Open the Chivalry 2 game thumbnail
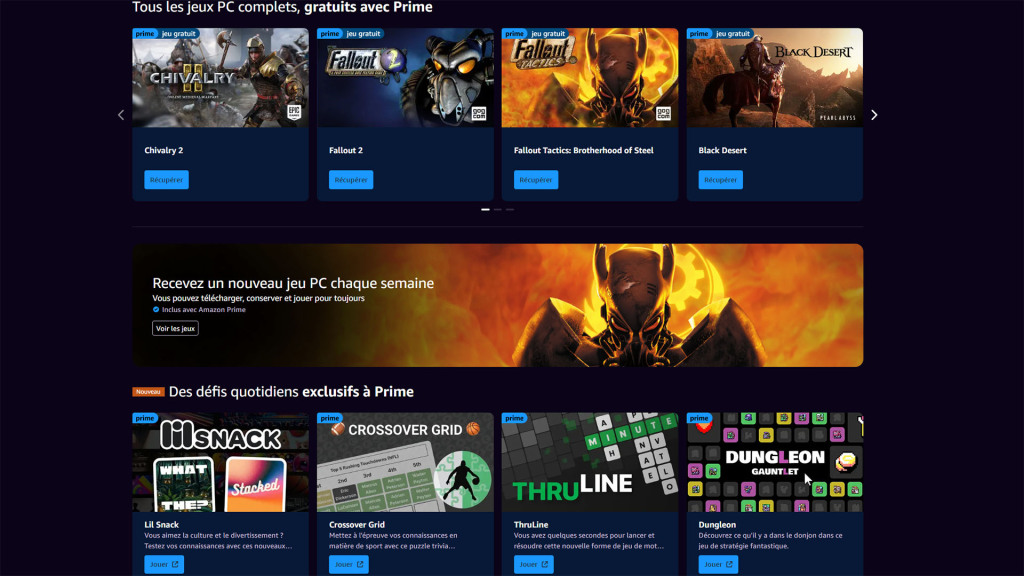This screenshot has width=1024, height=576. (x=221, y=78)
